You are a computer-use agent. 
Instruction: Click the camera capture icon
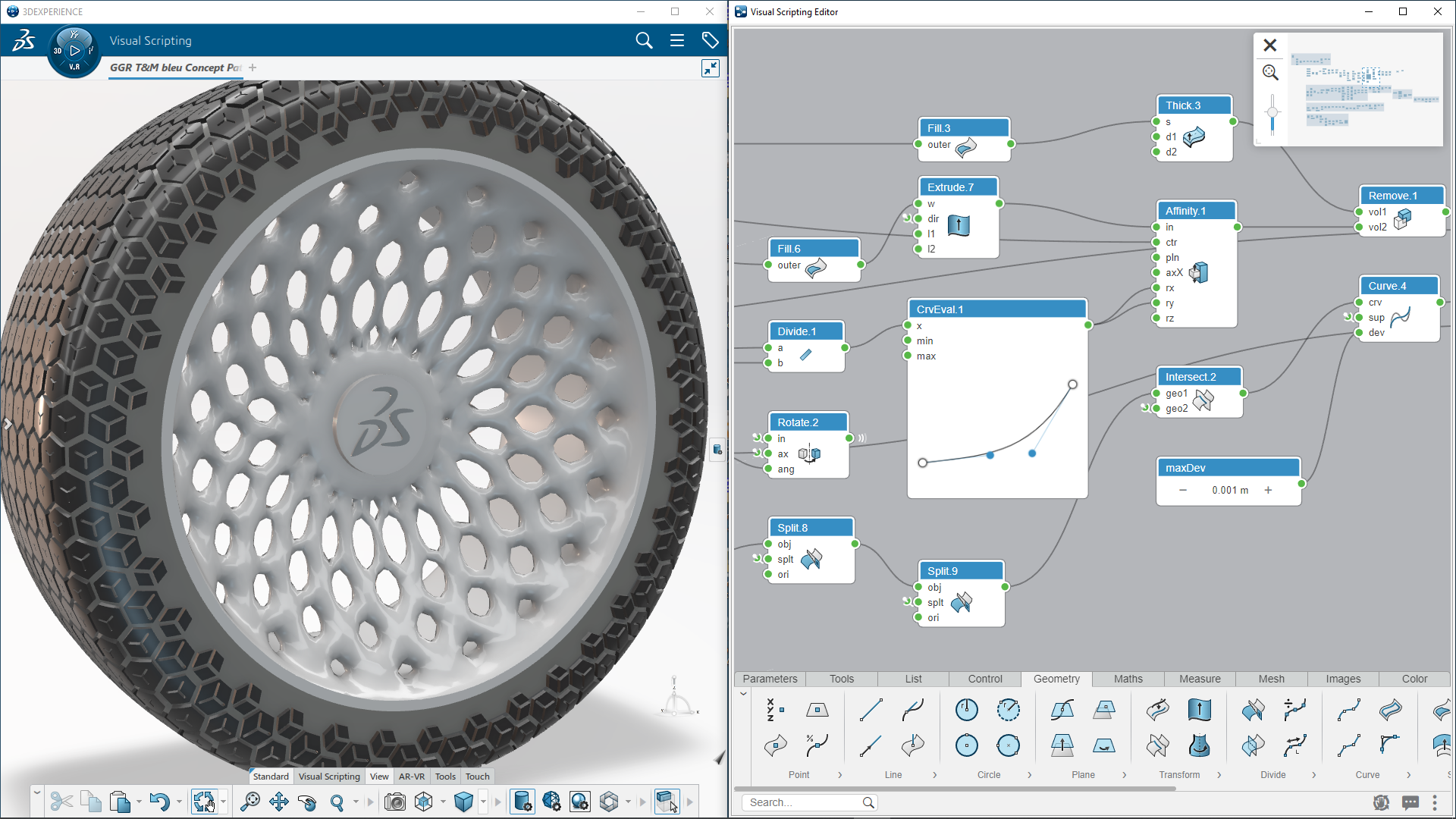tap(394, 802)
